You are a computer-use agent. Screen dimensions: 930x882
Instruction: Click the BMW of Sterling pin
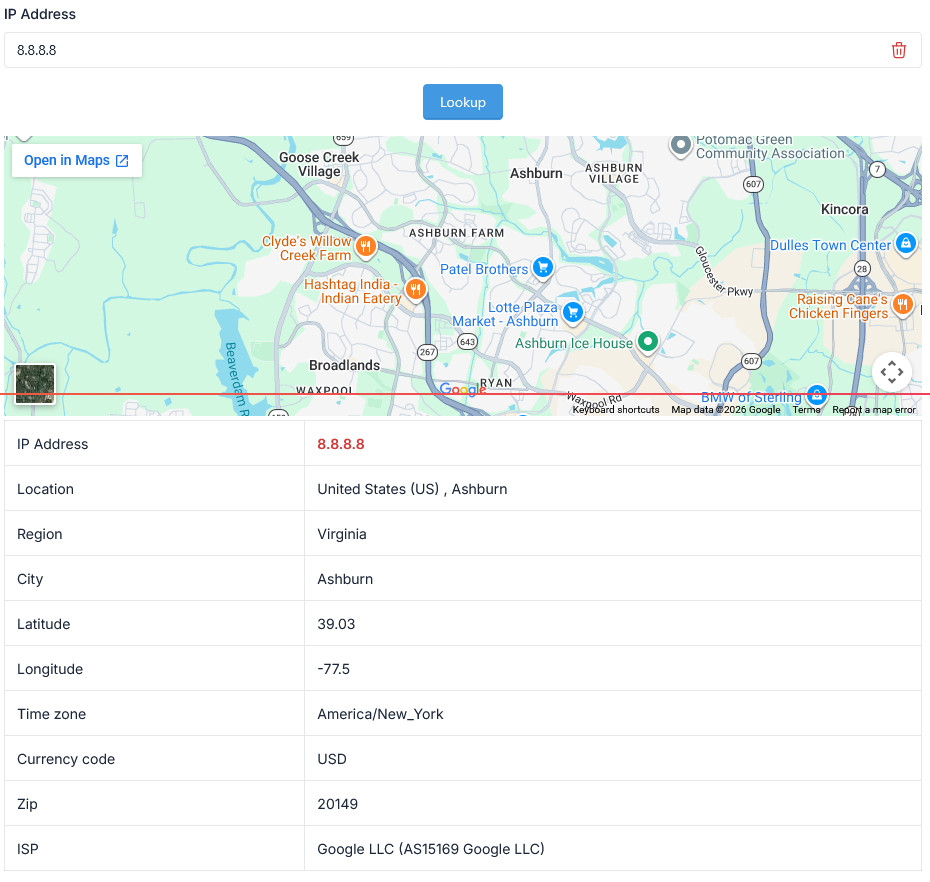click(817, 394)
